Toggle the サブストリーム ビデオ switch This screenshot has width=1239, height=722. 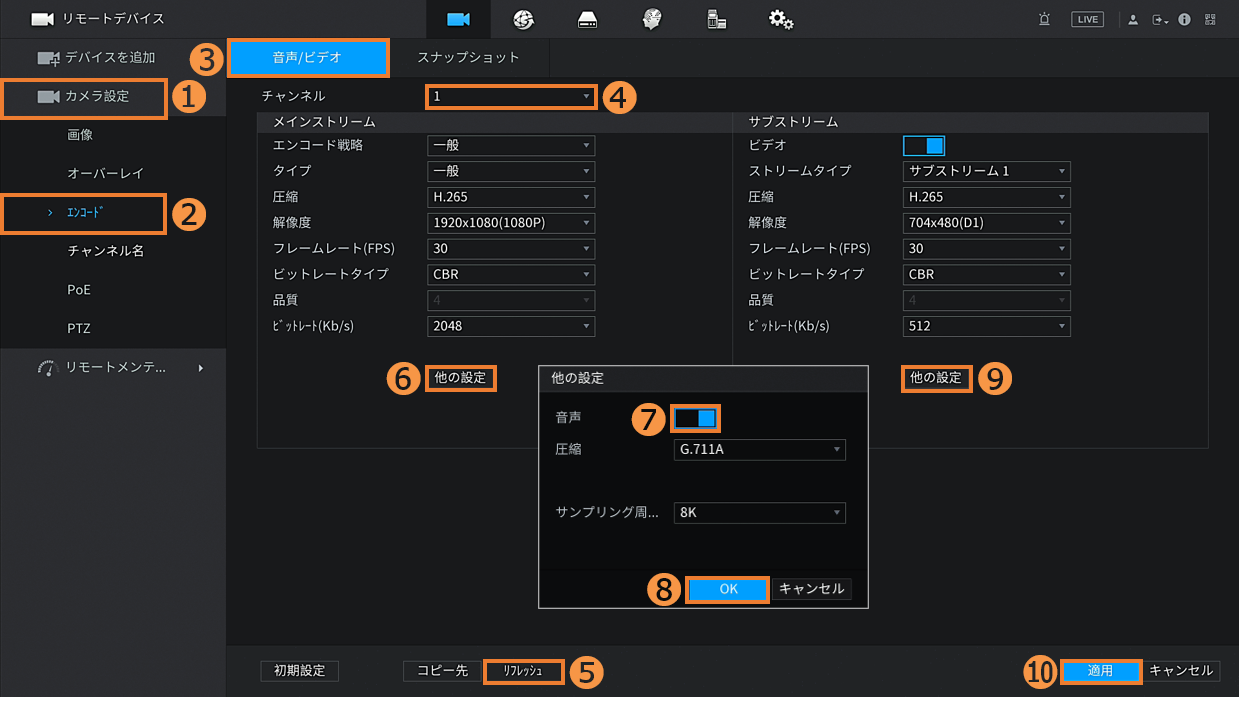(923, 145)
